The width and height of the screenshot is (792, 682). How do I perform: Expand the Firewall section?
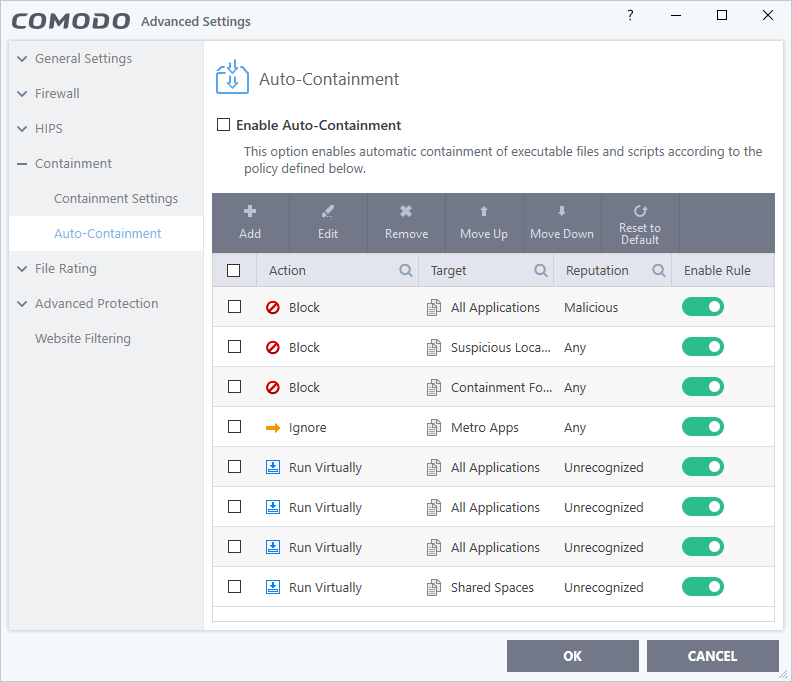pyautogui.click(x=22, y=94)
